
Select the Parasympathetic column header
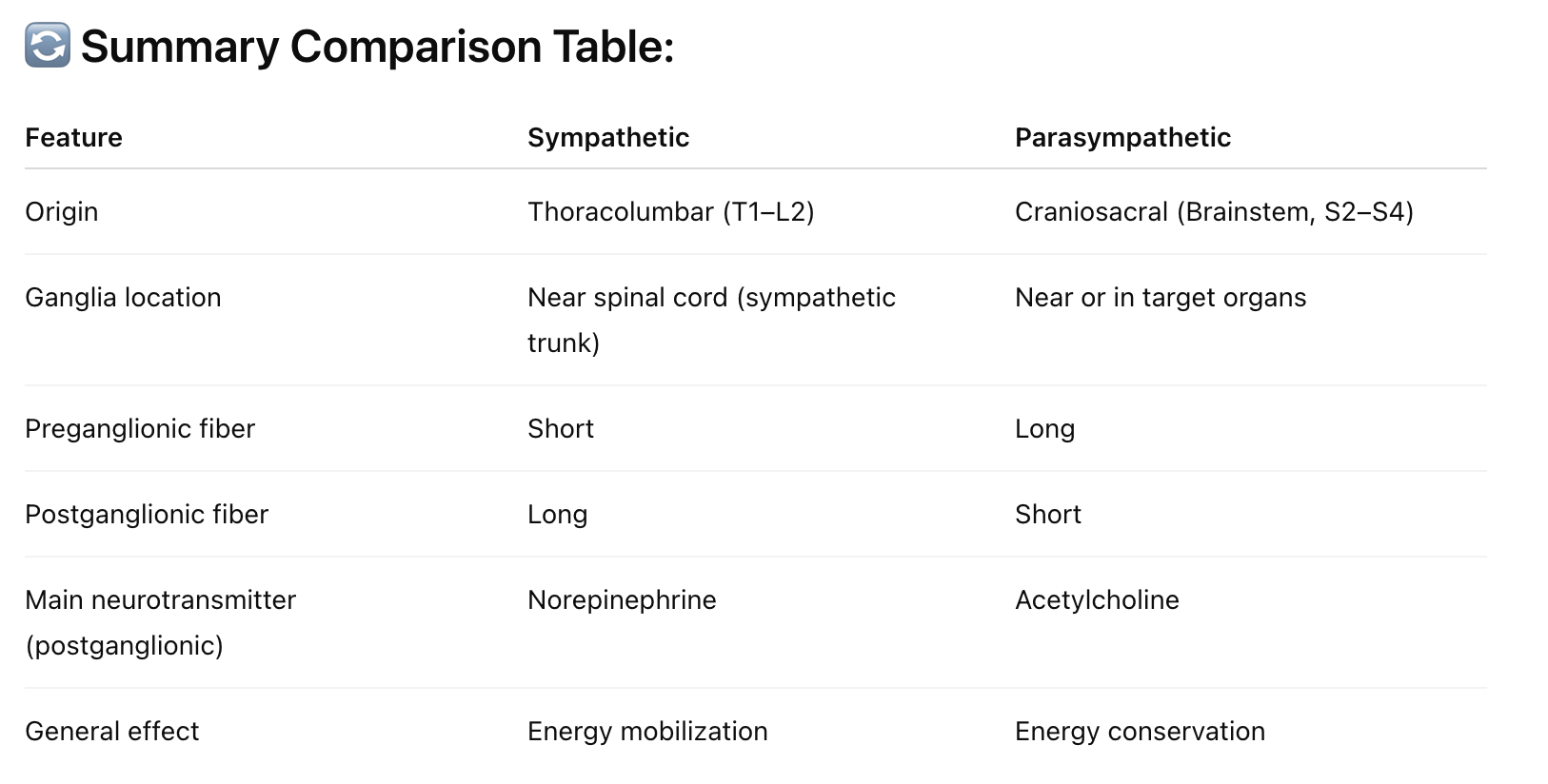(1122, 138)
